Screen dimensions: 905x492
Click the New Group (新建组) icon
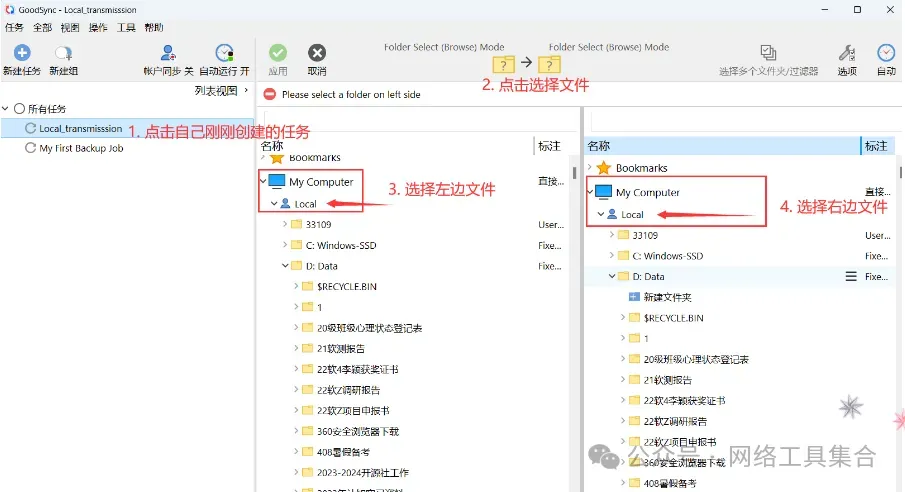(63, 54)
